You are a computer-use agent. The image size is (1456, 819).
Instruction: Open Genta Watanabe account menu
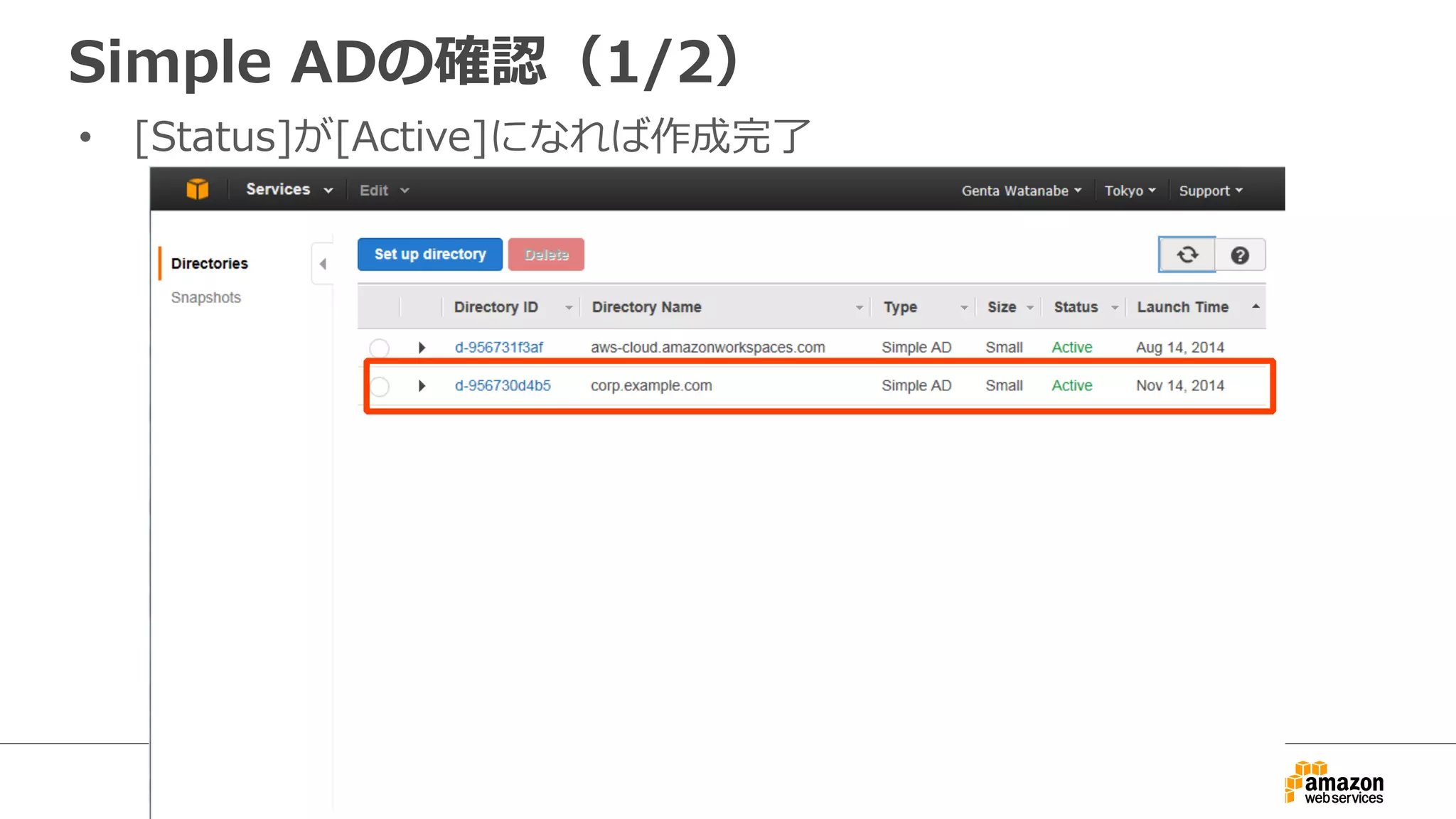tap(1021, 191)
